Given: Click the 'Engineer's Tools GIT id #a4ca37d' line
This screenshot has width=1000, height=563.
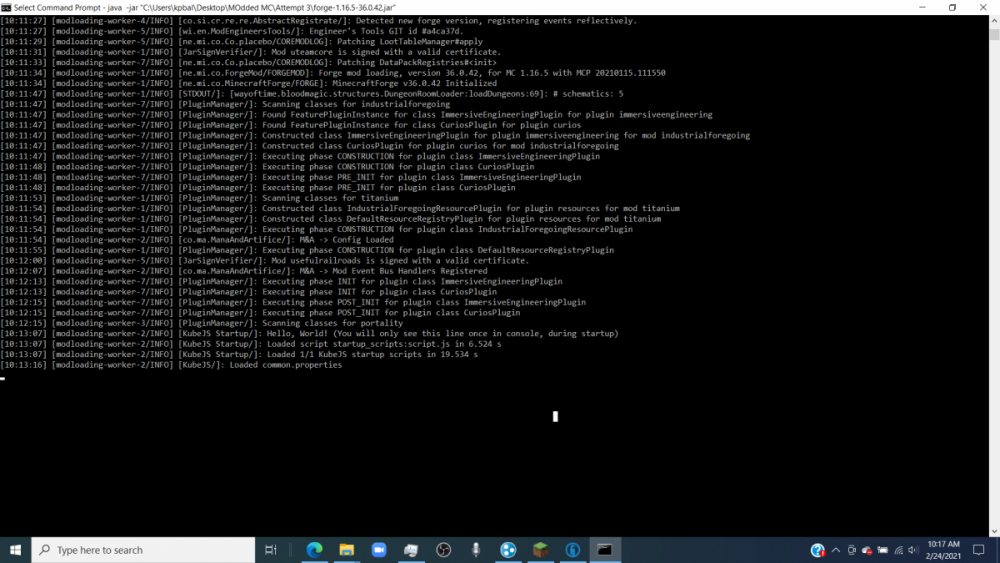Looking at the screenshot, I should (x=232, y=31).
